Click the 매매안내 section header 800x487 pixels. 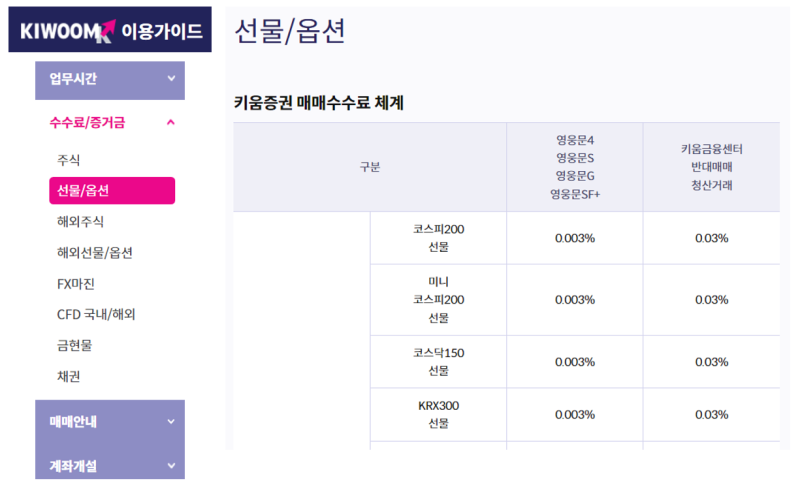pos(73,421)
